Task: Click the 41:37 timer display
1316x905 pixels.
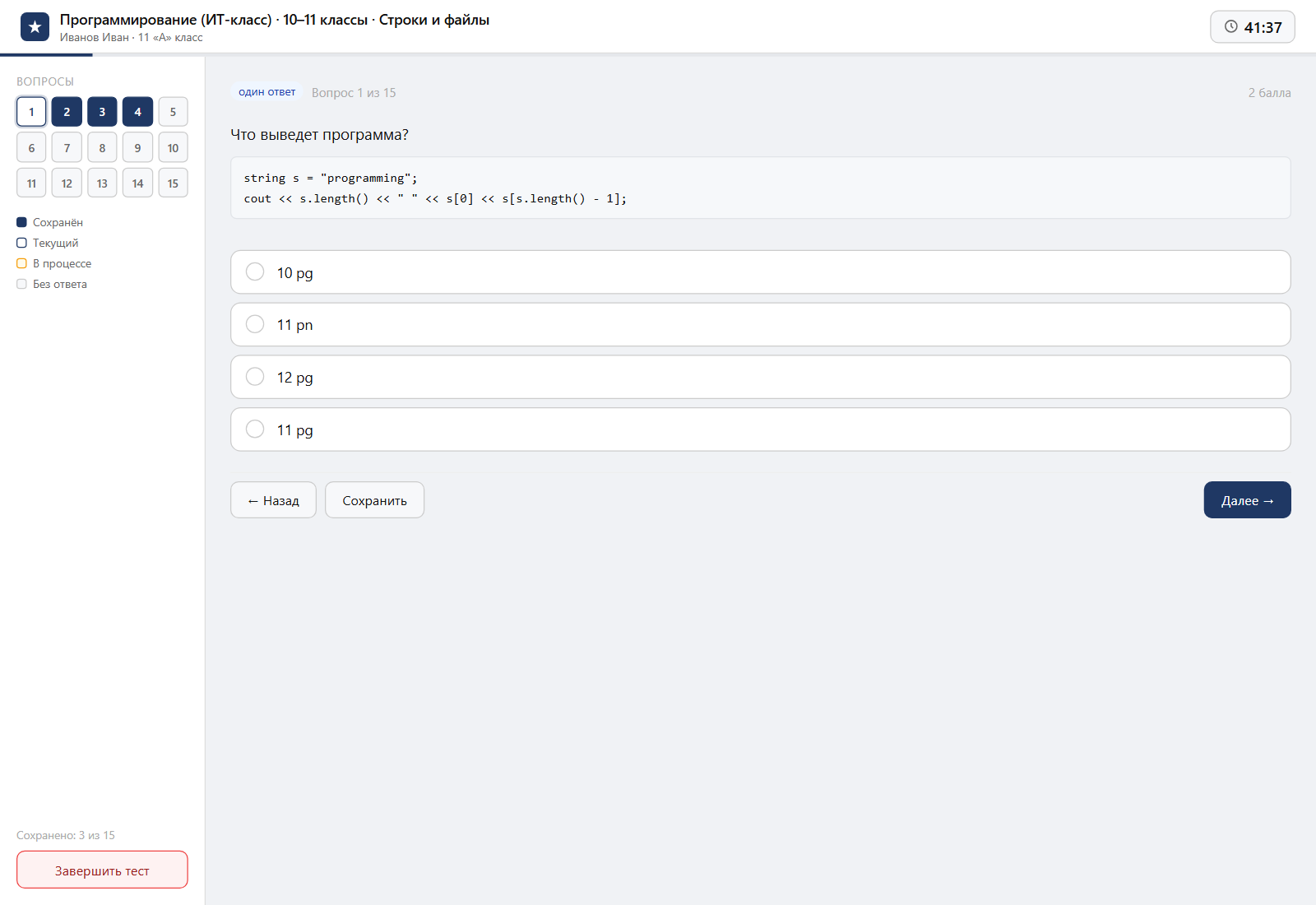Action: pyautogui.click(x=1253, y=27)
